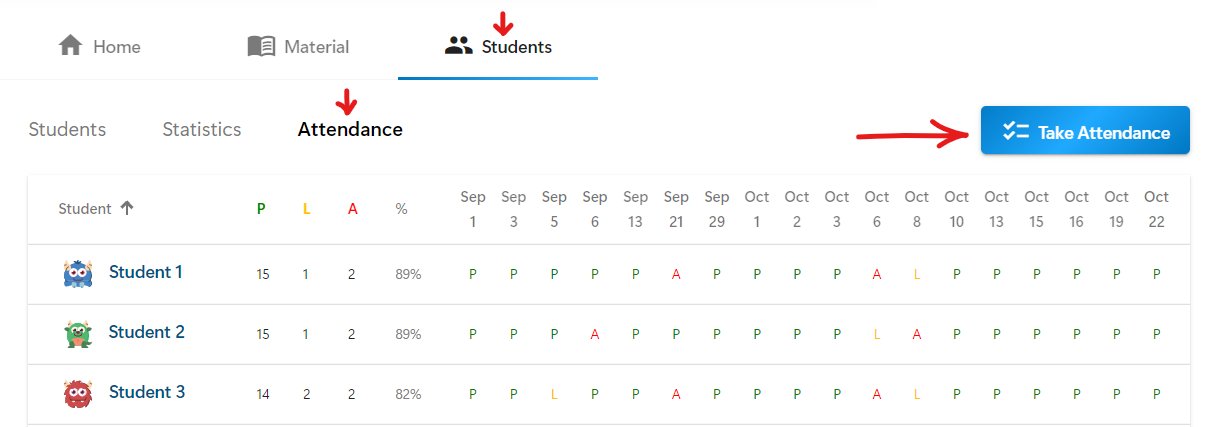Viewport: 1213px width, 427px height.
Task: Sort by the yellow L column header
Action: tap(307, 208)
